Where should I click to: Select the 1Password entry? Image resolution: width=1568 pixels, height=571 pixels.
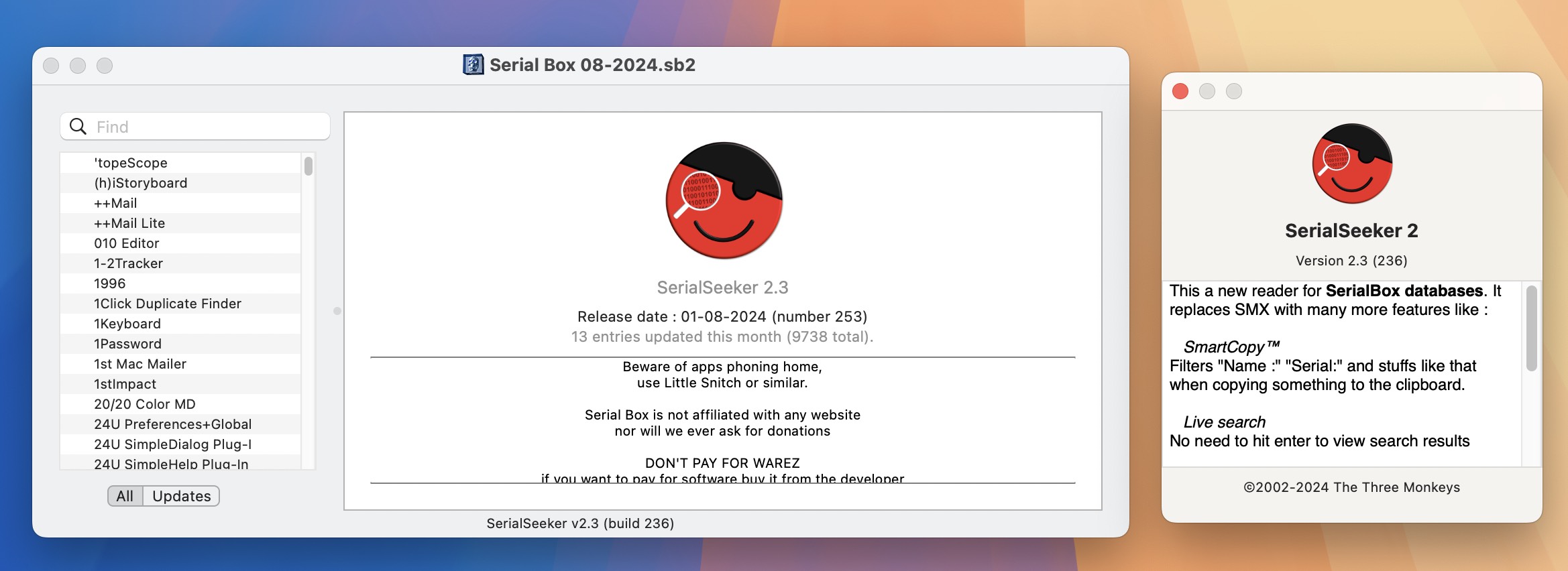pyautogui.click(x=180, y=344)
